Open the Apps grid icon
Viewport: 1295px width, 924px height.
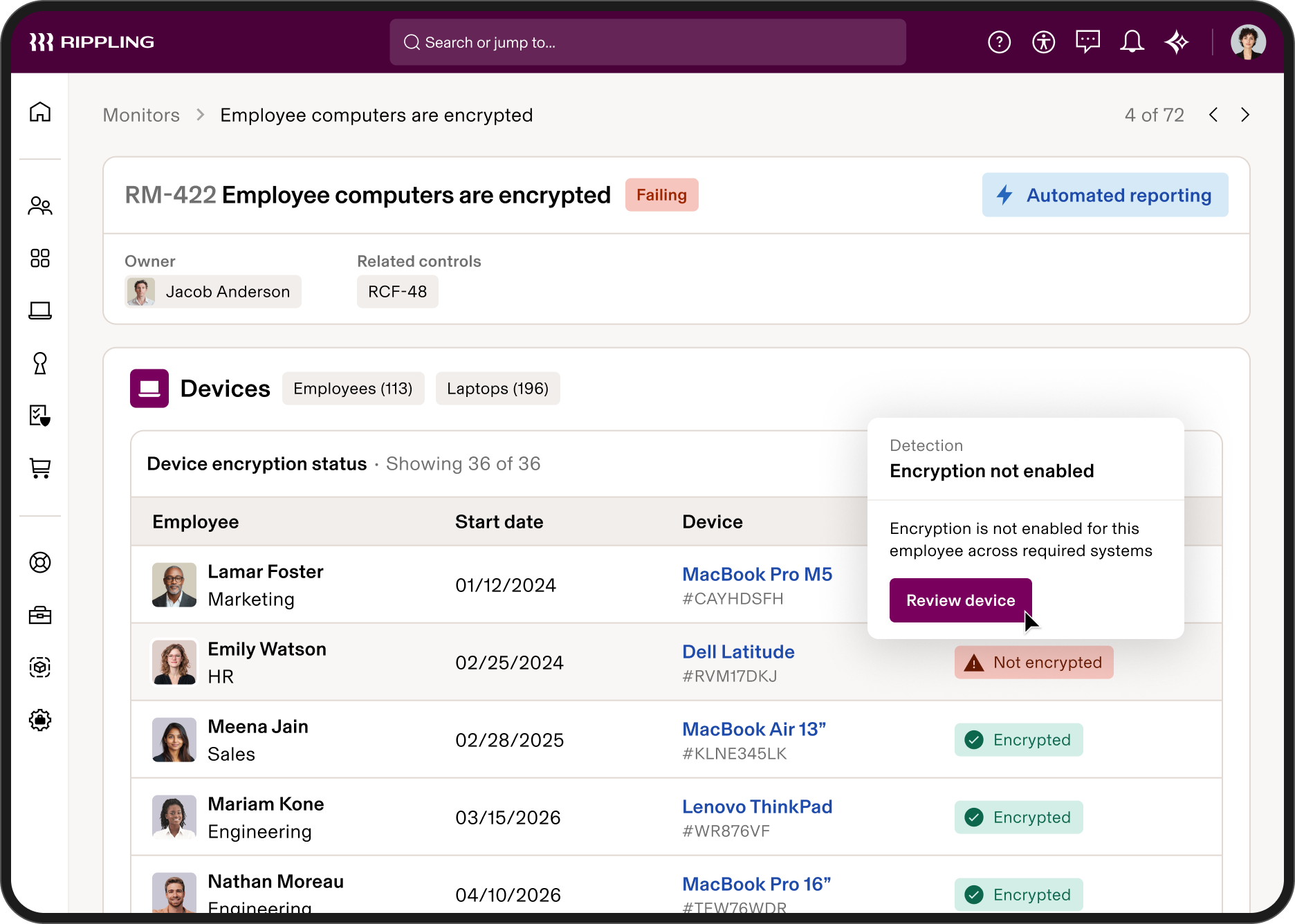[40, 258]
